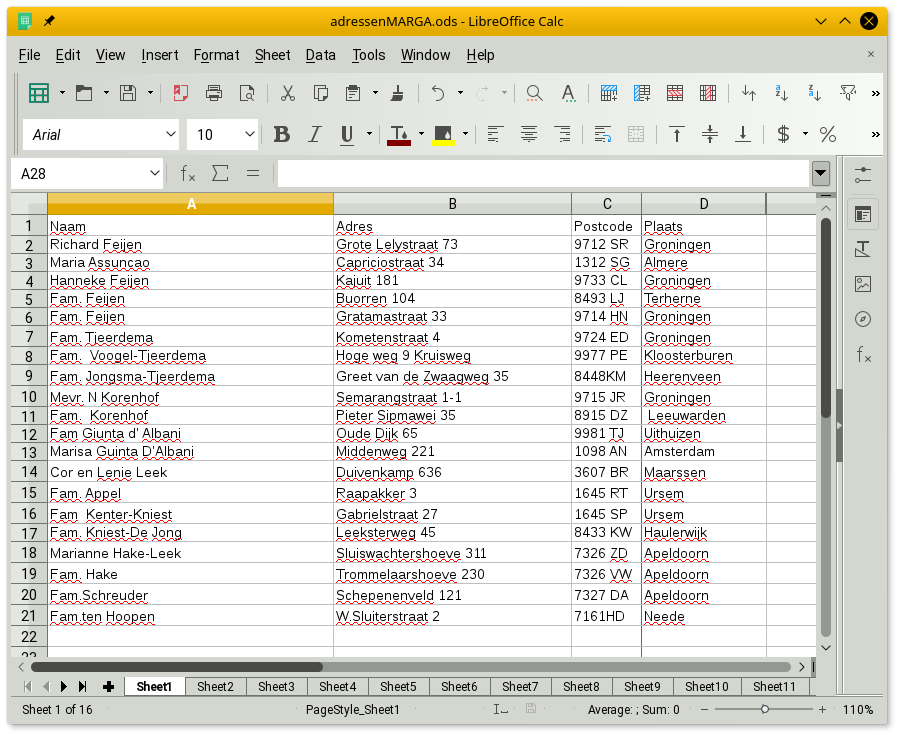Screen dimensions: 900x737
Task: Open the Data menu
Action: click(320, 55)
